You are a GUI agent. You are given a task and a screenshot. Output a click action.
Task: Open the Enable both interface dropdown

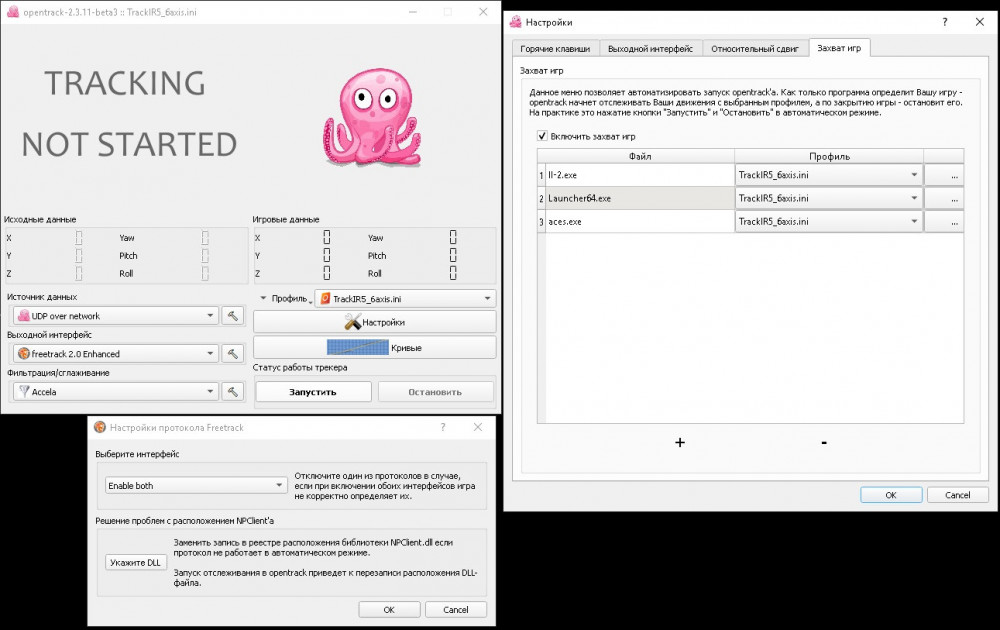(196, 485)
